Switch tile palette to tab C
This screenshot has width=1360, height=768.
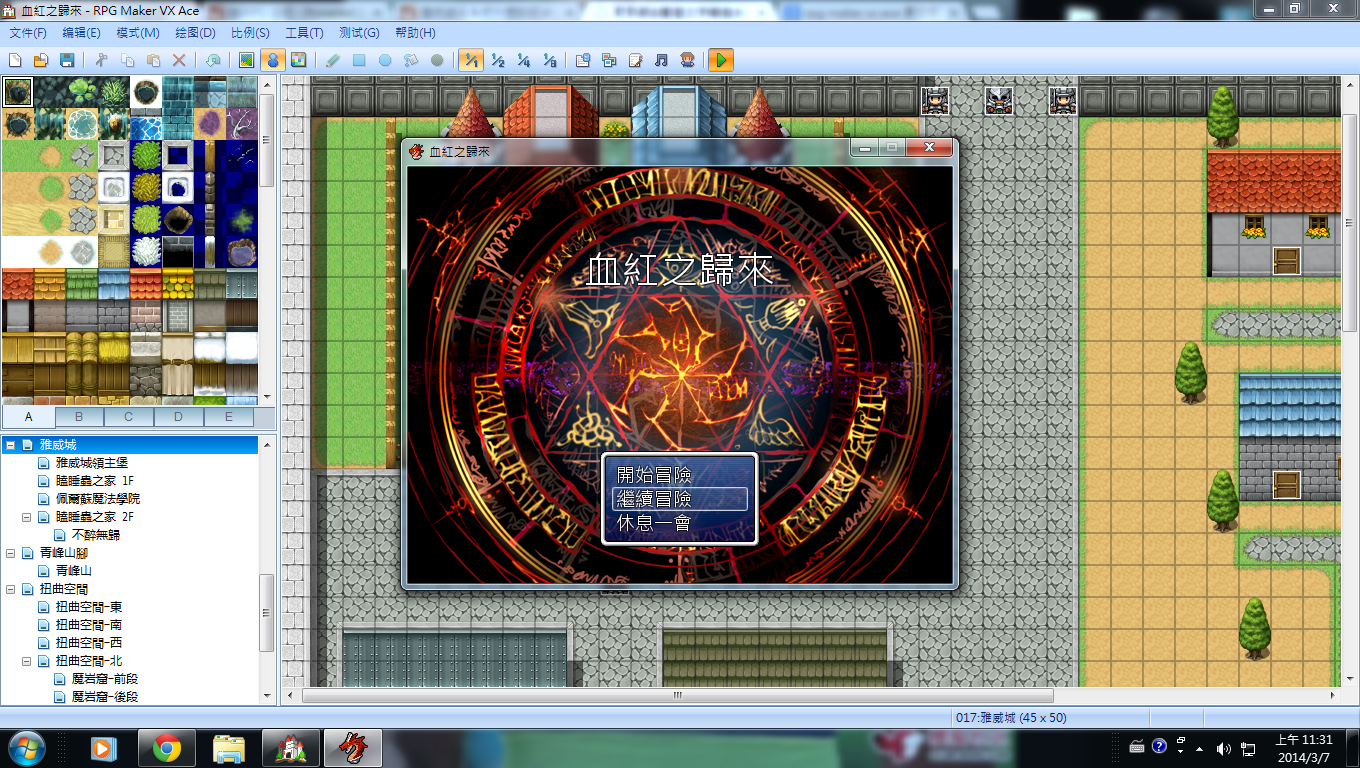point(128,417)
